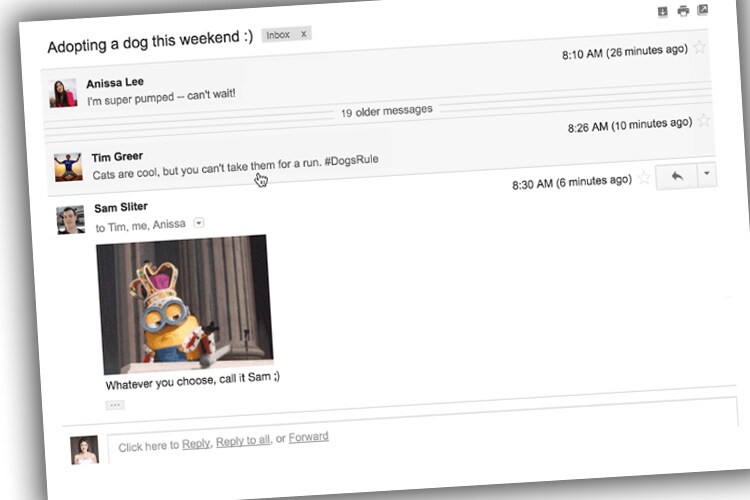This screenshot has width=750, height=500.
Task: Click Tim Greer's avatar
Action: (68, 166)
